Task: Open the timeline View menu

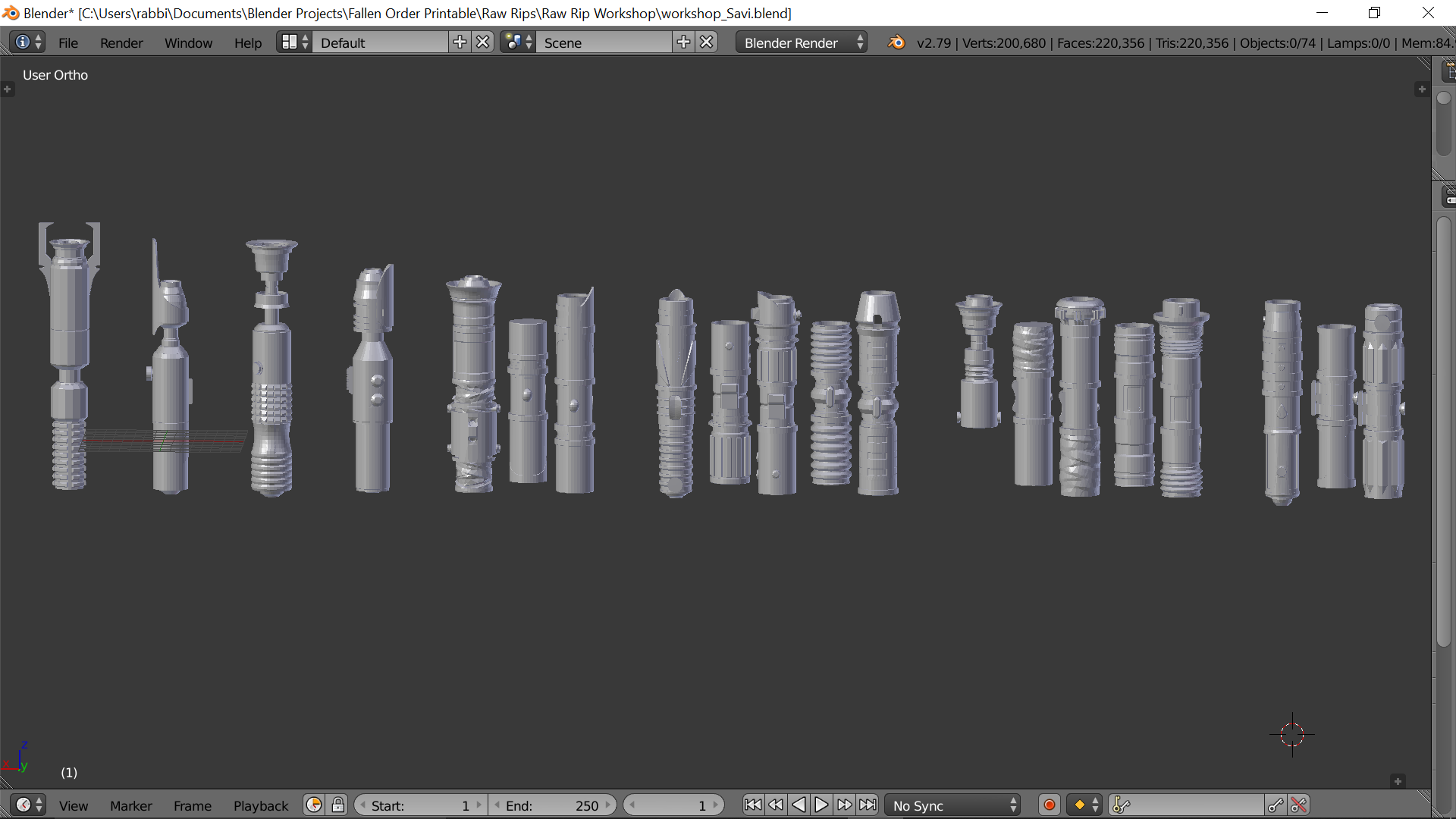Action: [x=74, y=805]
